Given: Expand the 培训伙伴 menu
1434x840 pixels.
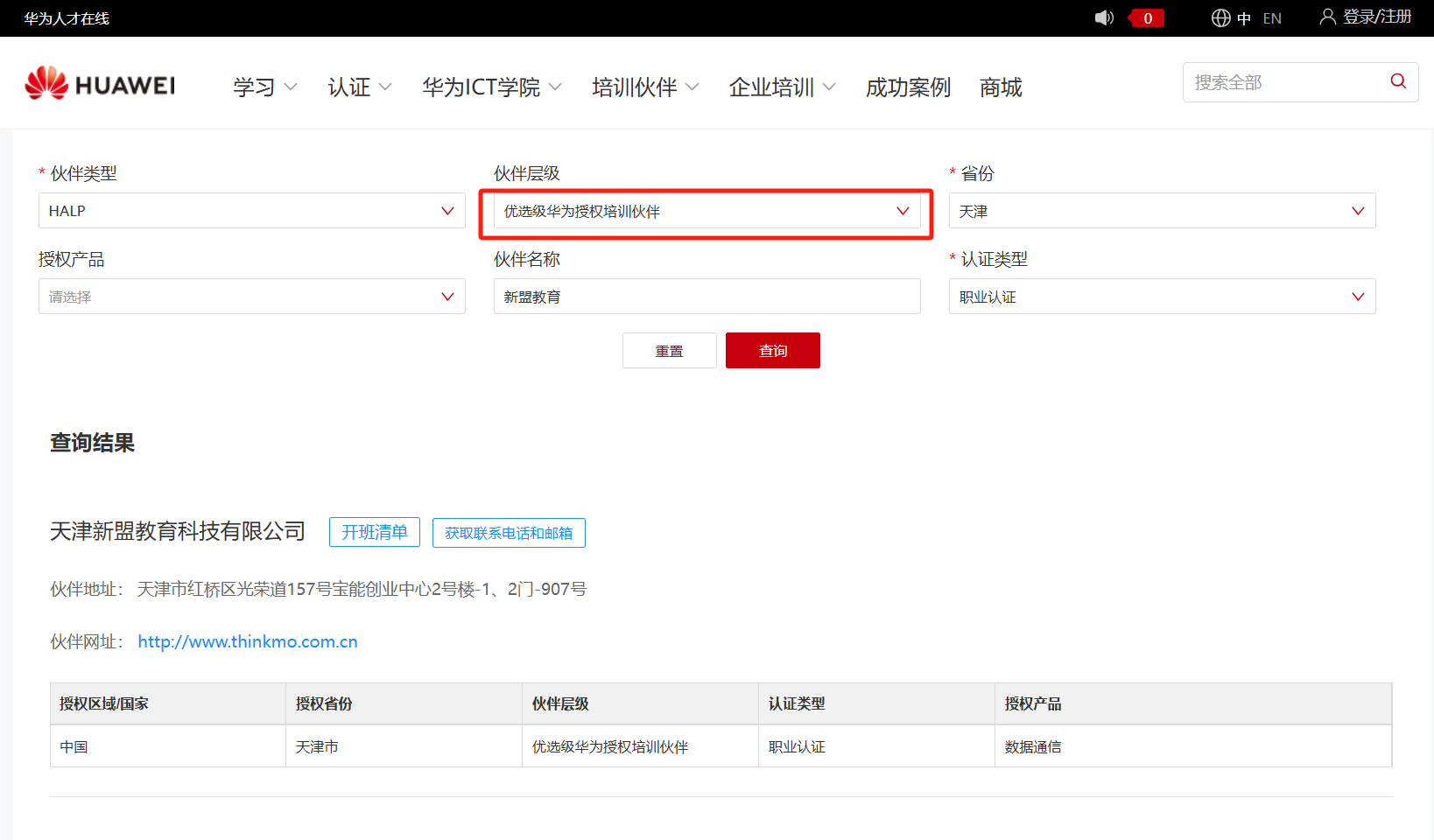Looking at the screenshot, I should click(x=645, y=87).
